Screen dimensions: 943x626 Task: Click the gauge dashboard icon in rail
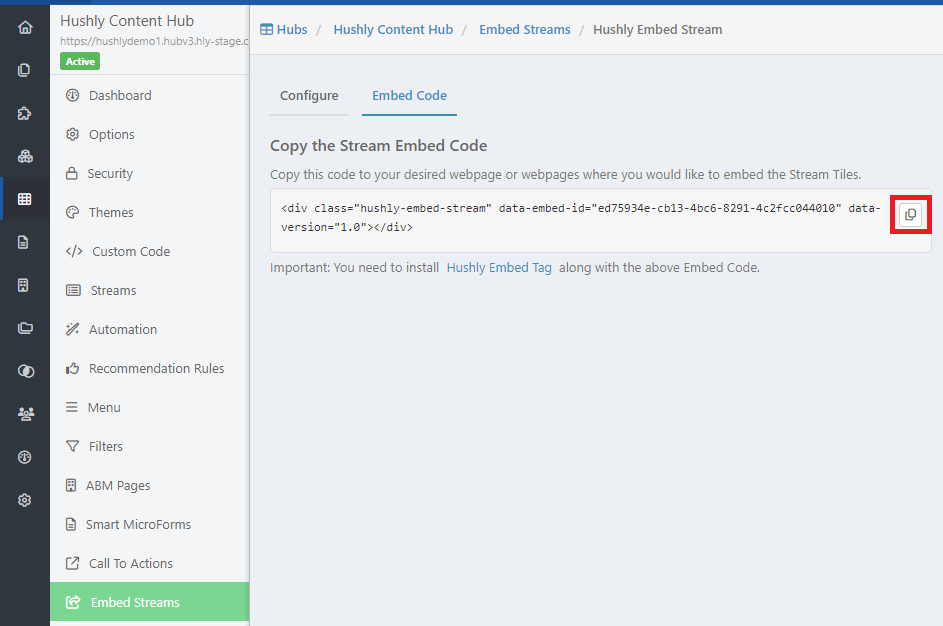tap(25, 457)
